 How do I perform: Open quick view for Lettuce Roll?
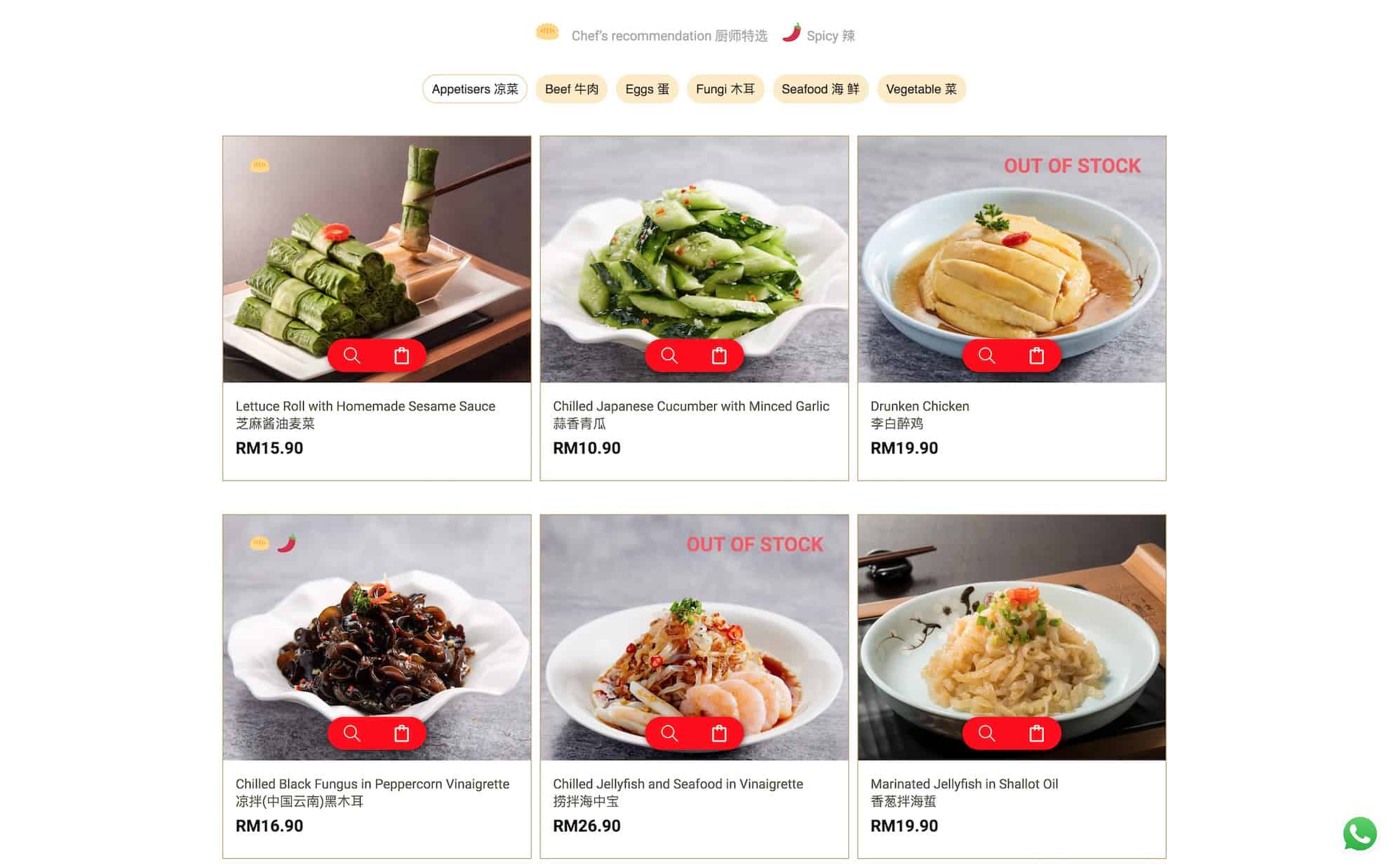pos(352,355)
